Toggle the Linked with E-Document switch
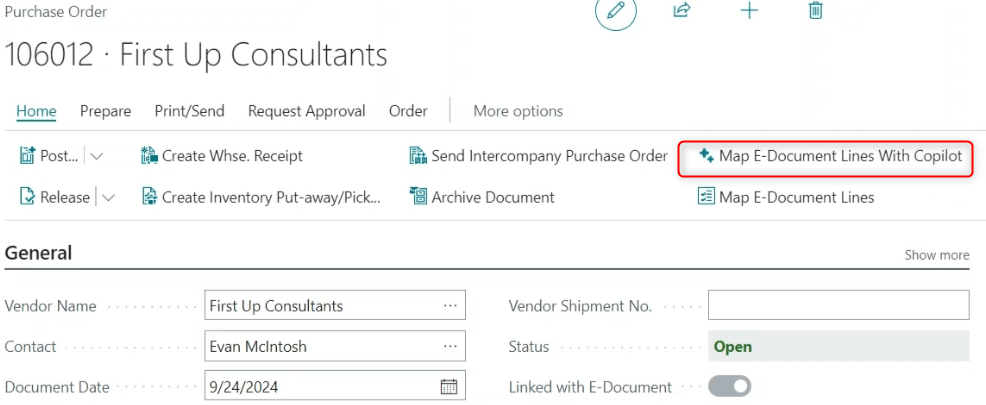 click(x=729, y=386)
